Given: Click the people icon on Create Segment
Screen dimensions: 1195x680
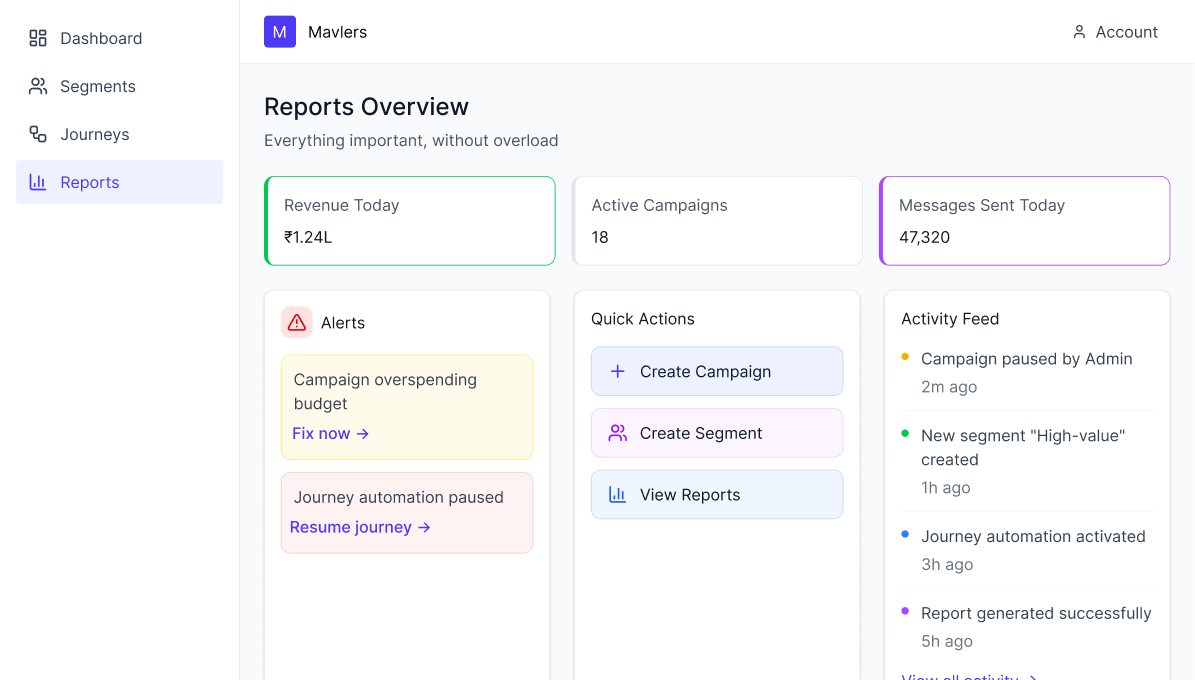Looking at the screenshot, I should pyautogui.click(x=617, y=433).
